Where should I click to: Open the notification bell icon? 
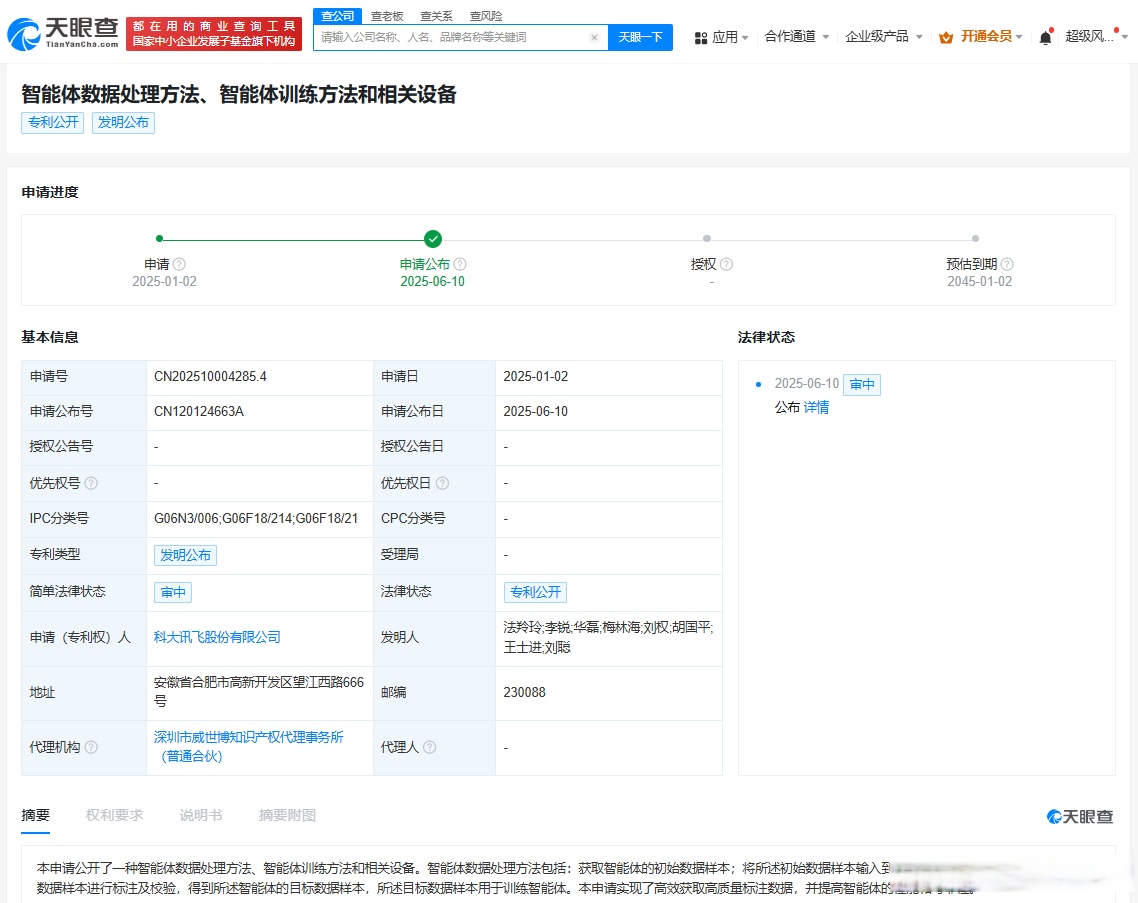pyautogui.click(x=1044, y=35)
